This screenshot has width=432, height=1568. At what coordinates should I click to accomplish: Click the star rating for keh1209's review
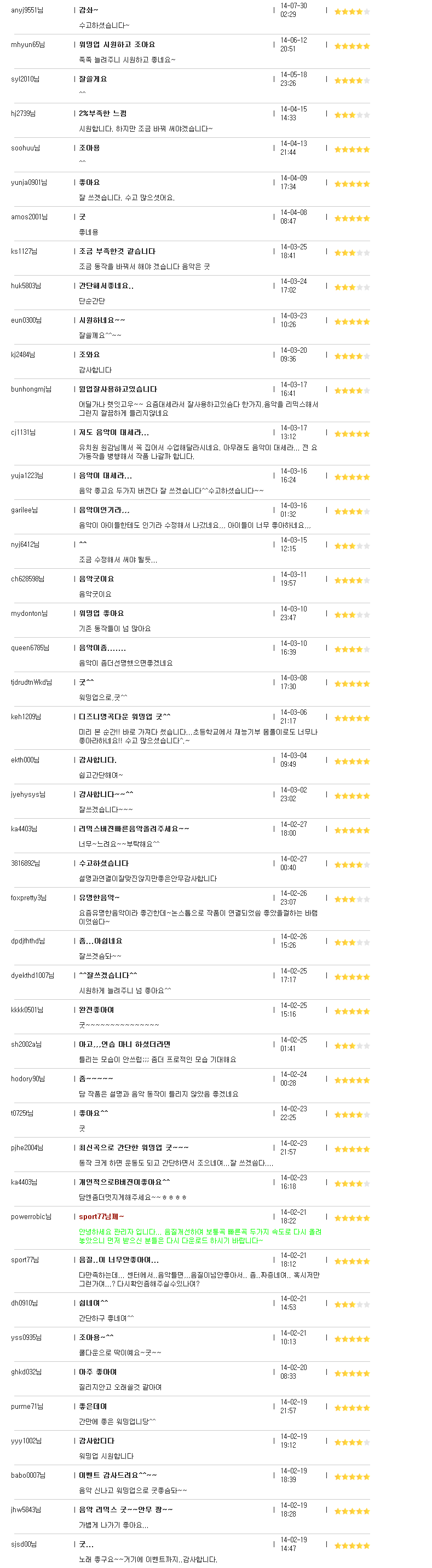coord(352,718)
